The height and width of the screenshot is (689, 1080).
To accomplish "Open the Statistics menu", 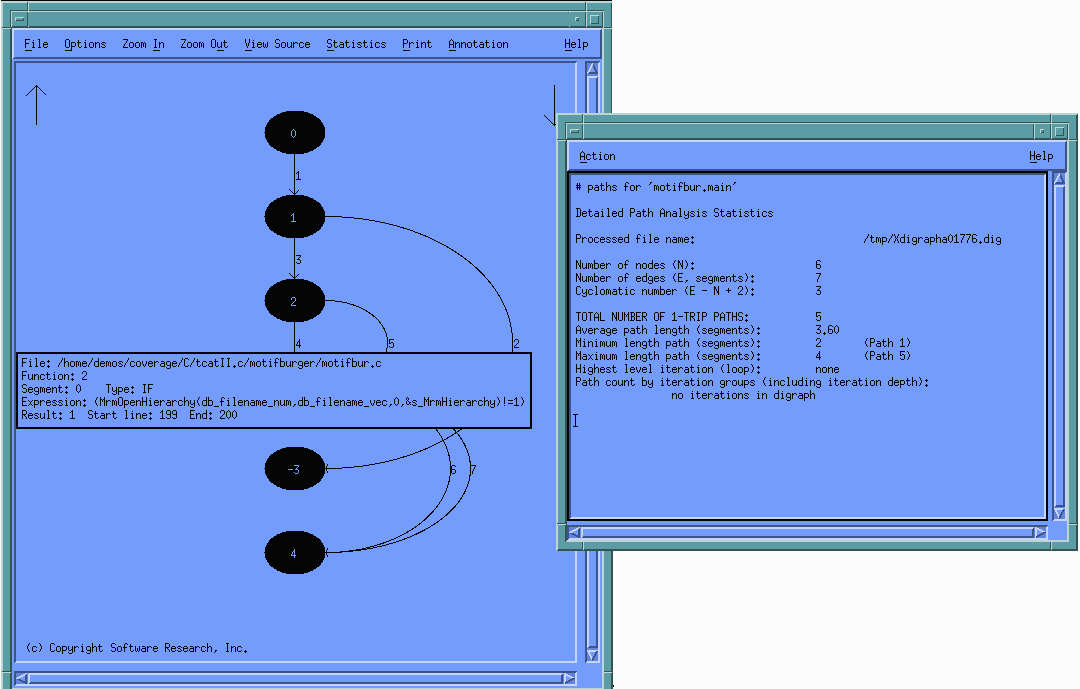I will pyautogui.click(x=356, y=44).
